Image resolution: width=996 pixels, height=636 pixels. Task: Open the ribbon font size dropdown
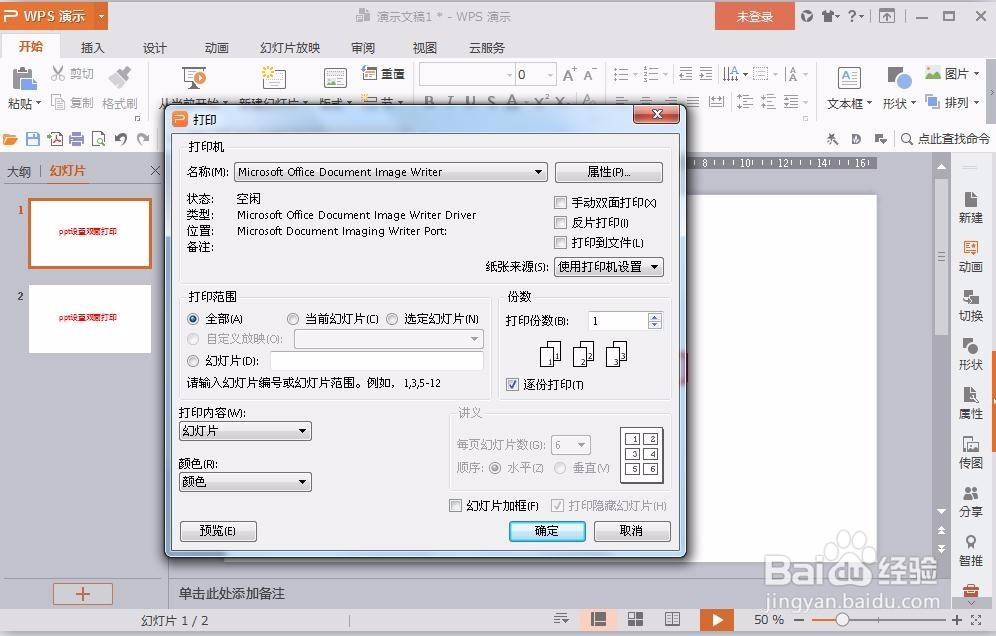click(550, 75)
